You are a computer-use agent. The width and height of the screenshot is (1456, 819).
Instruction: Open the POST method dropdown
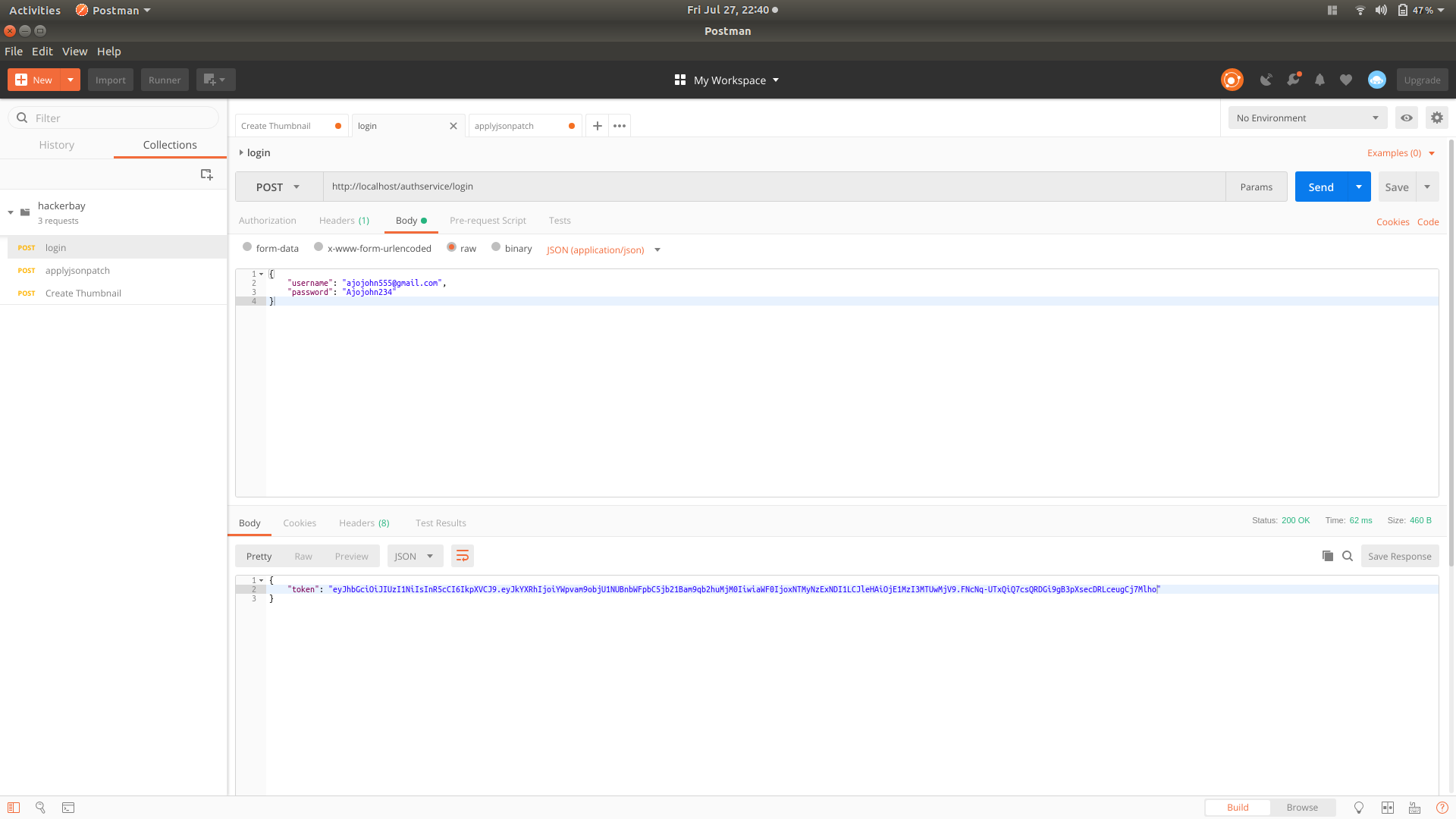pyautogui.click(x=278, y=187)
